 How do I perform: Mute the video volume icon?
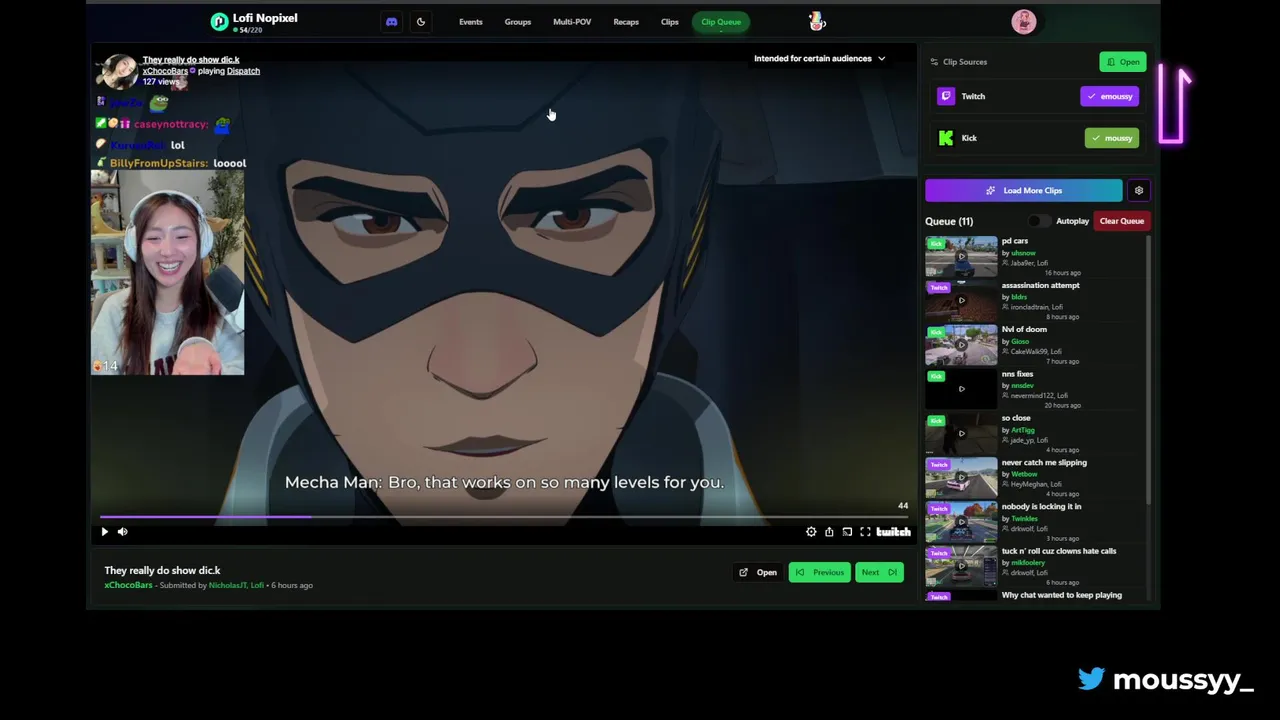click(x=123, y=532)
